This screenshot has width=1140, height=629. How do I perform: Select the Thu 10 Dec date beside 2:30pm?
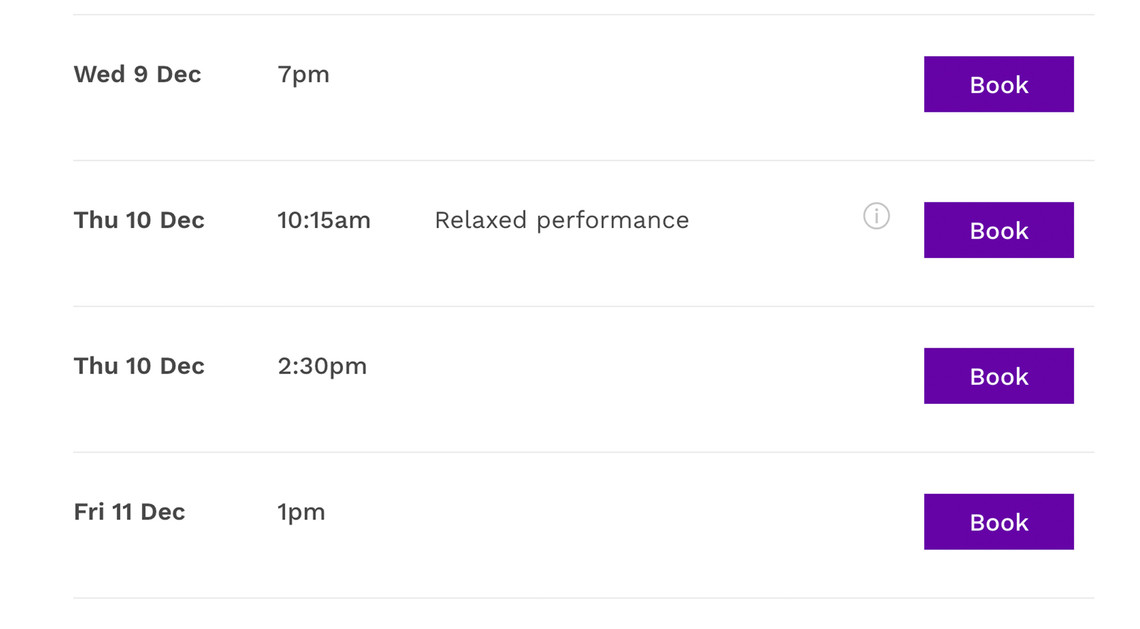(x=139, y=366)
